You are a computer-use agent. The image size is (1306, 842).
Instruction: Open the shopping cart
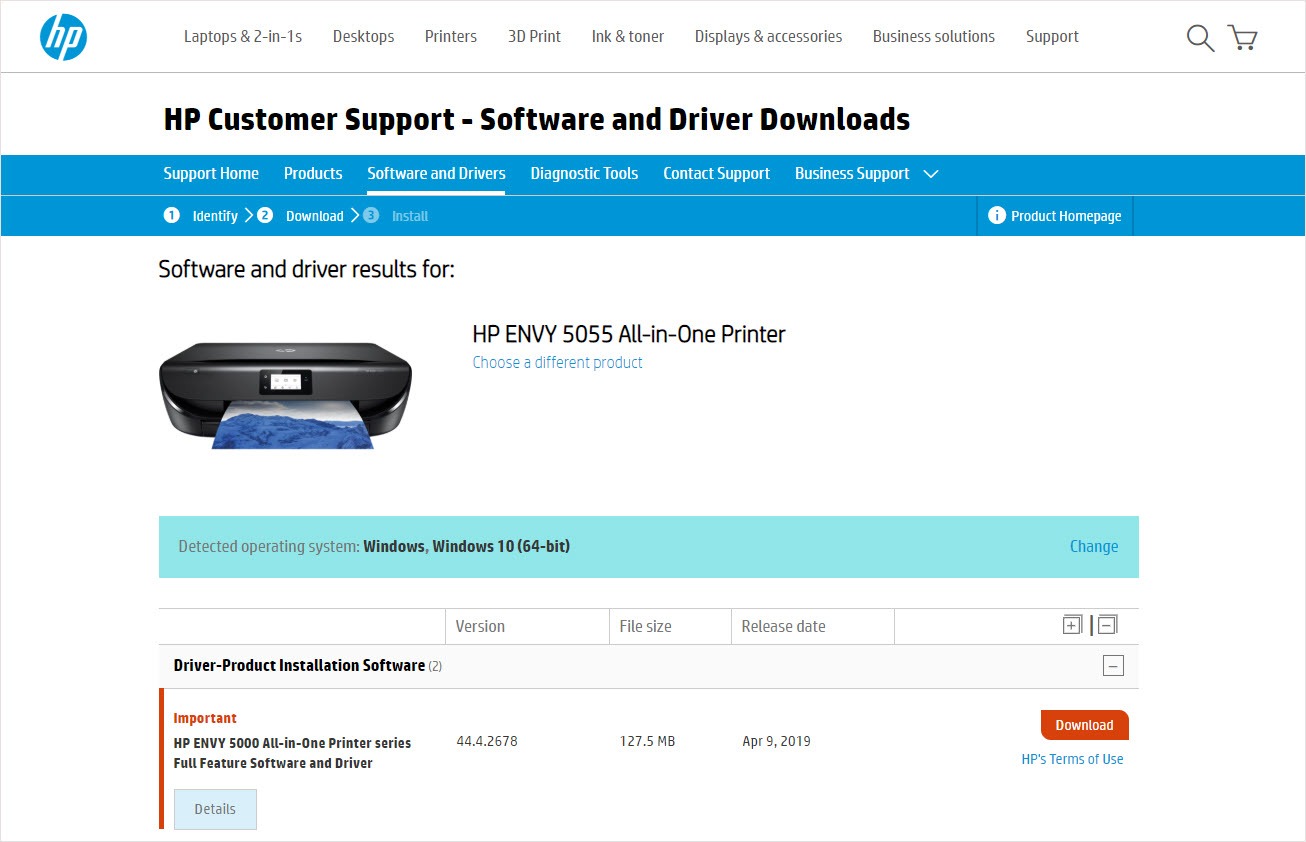(x=1242, y=37)
